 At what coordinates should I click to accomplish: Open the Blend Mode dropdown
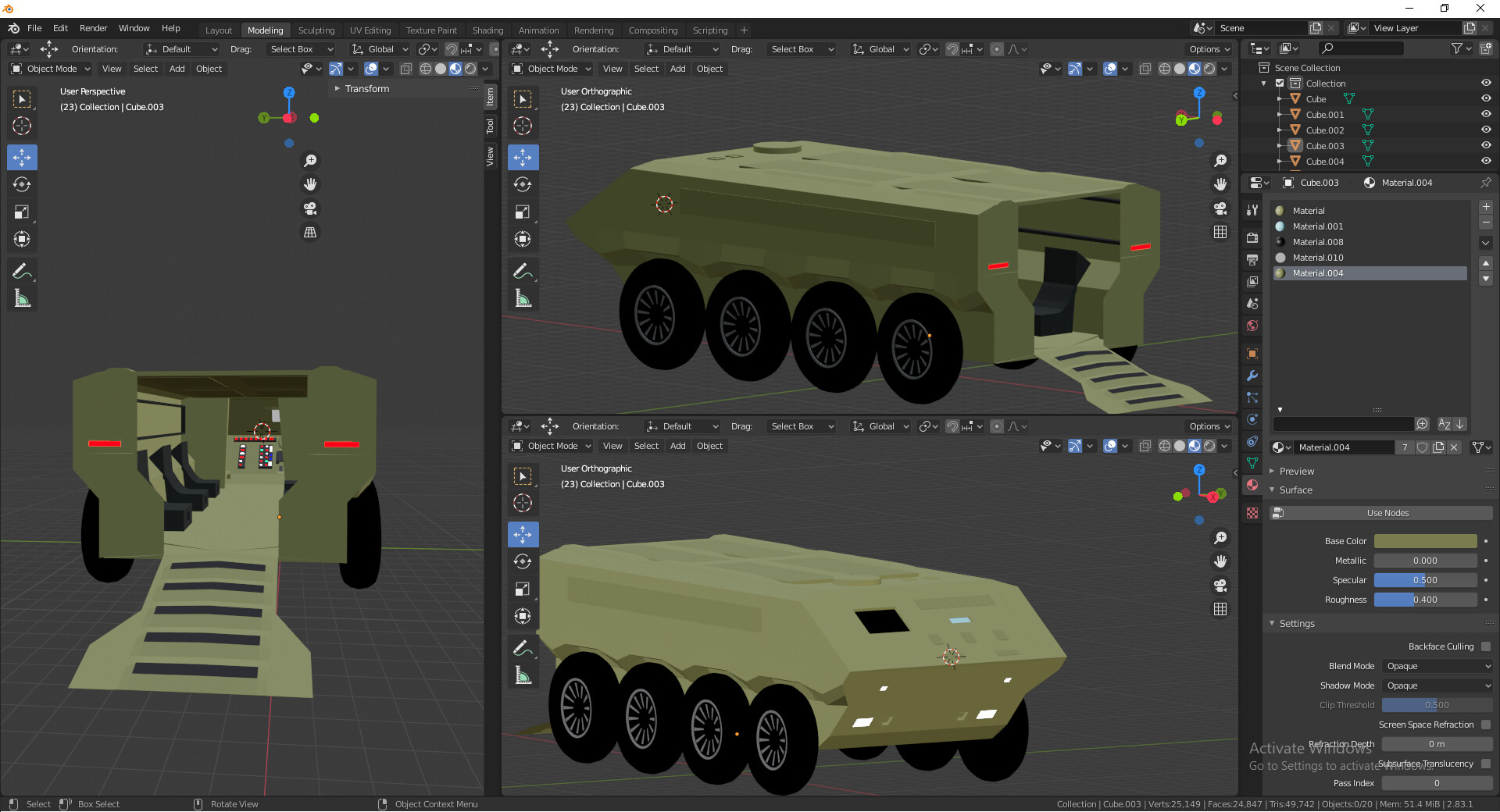[x=1436, y=666]
